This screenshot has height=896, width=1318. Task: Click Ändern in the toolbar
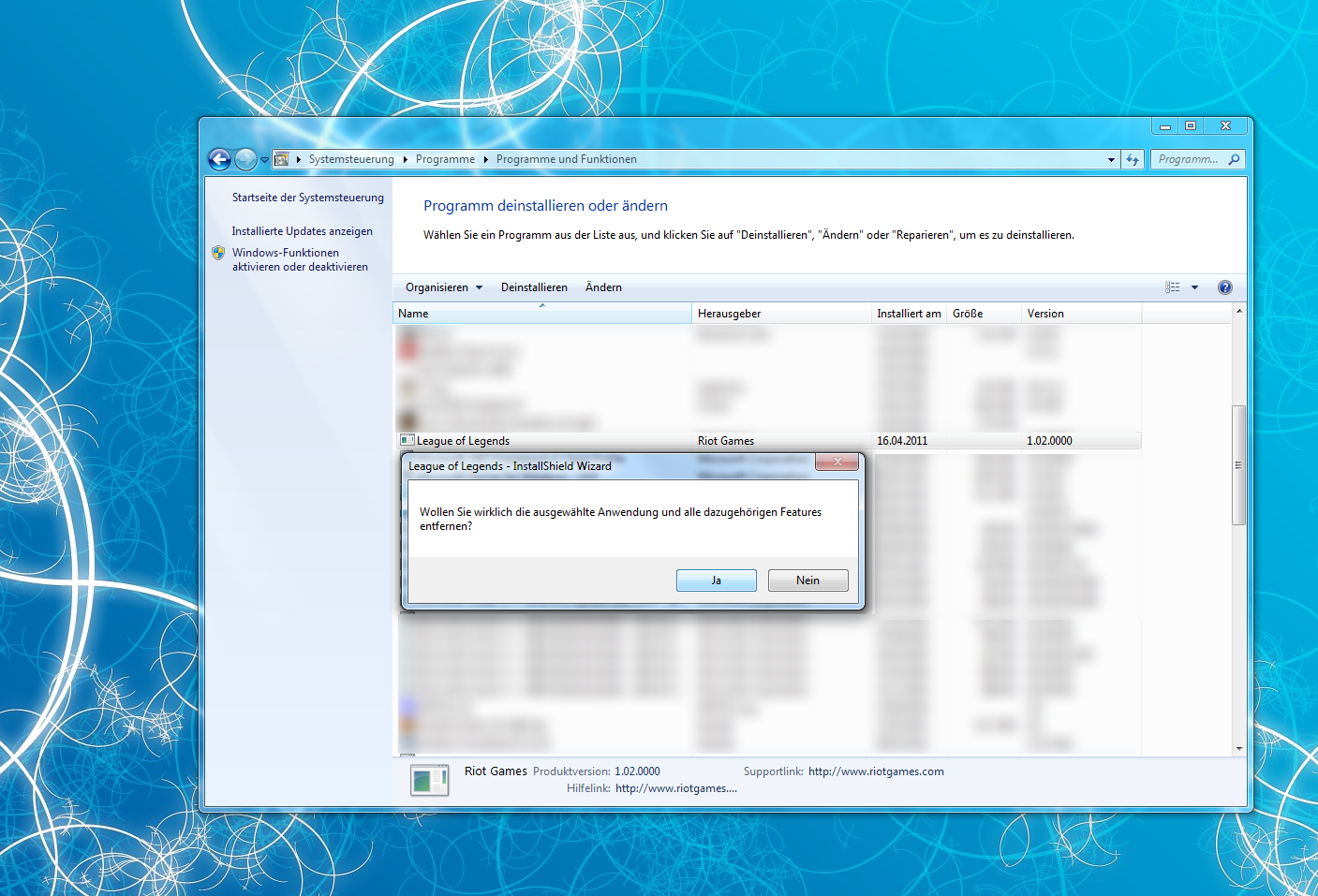point(603,287)
